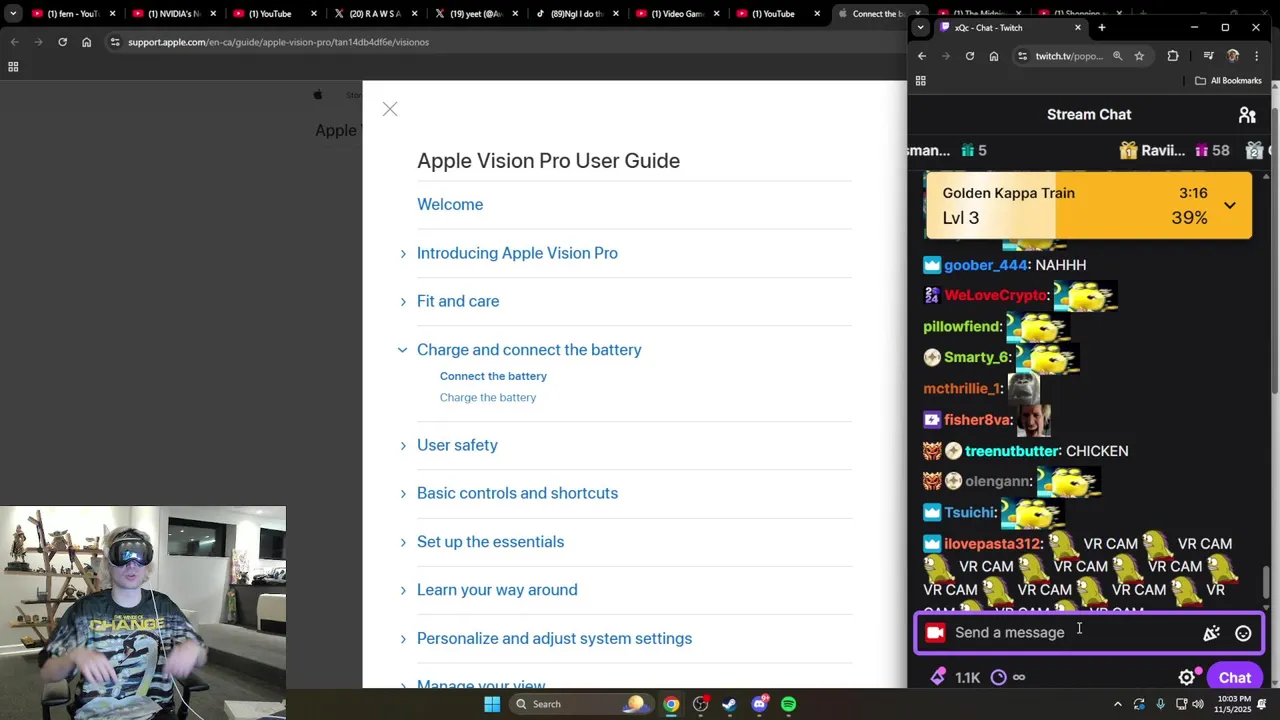Open a new tab in Twitch window
1280x720 pixels.
coord(1101,27)
